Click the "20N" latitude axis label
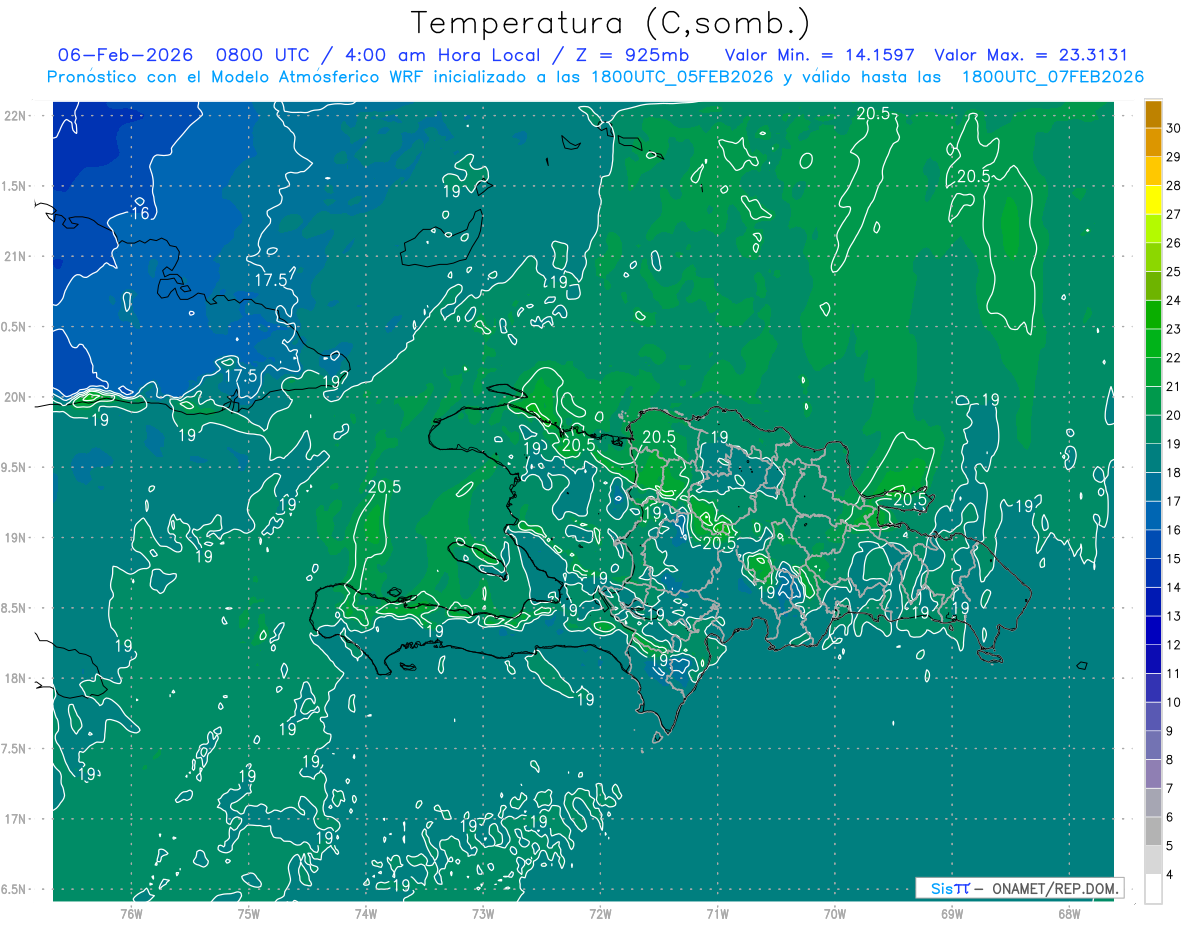 (17, 397)
